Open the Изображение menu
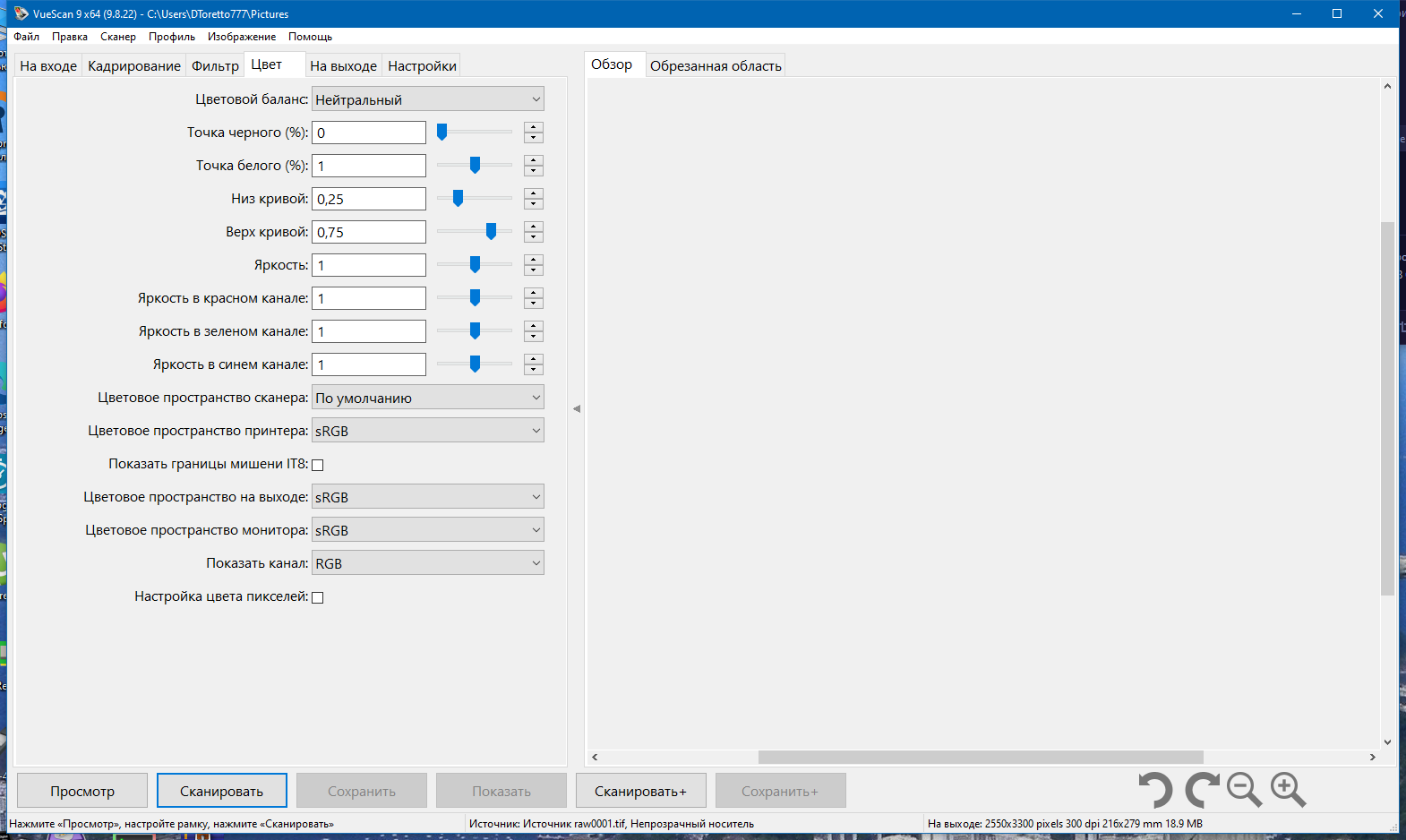Image resolution: width=1406 pixels, height=840 pixels. point(242,37)
